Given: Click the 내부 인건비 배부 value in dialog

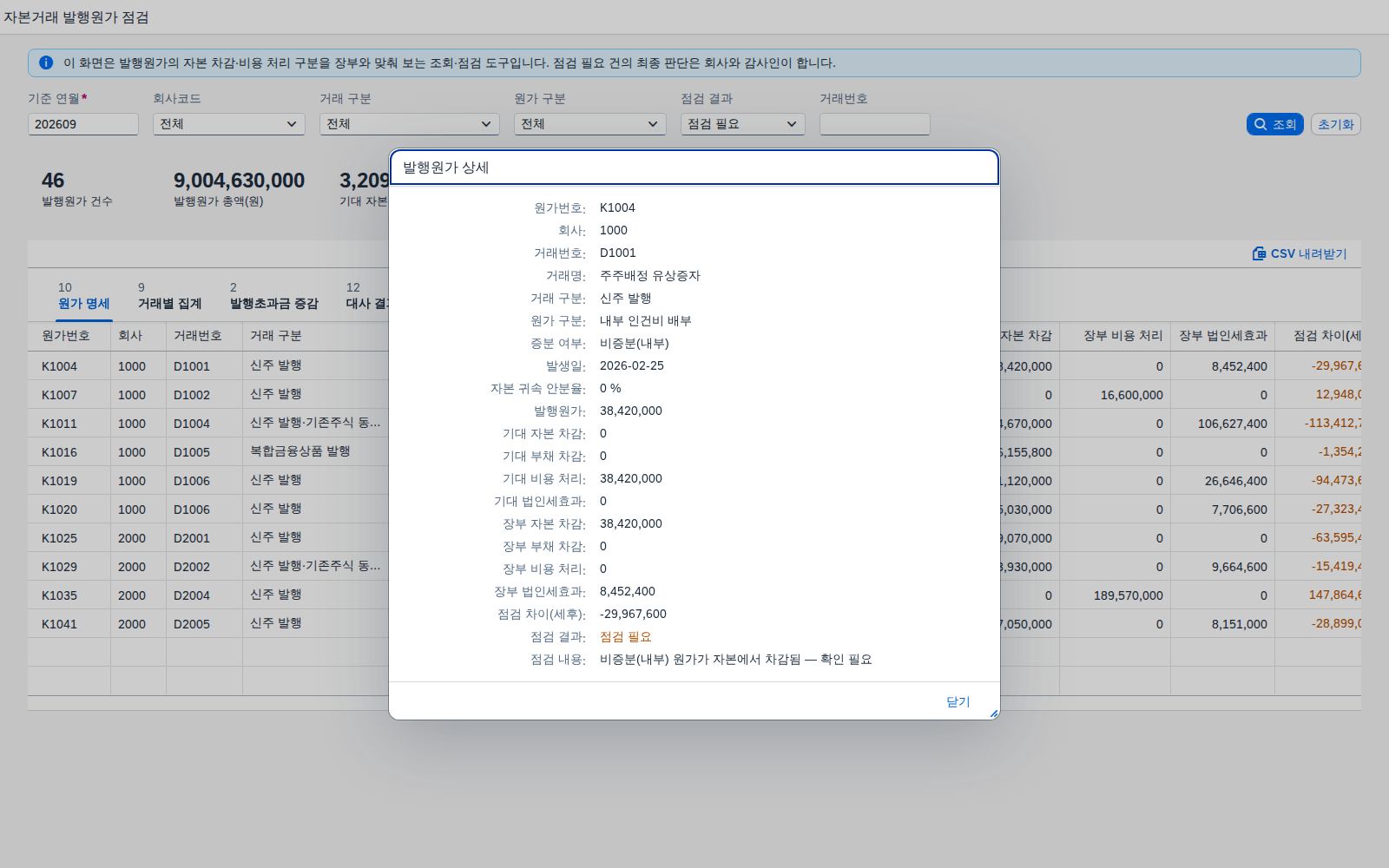Looking at the screenshot, I should coord(646,321).
